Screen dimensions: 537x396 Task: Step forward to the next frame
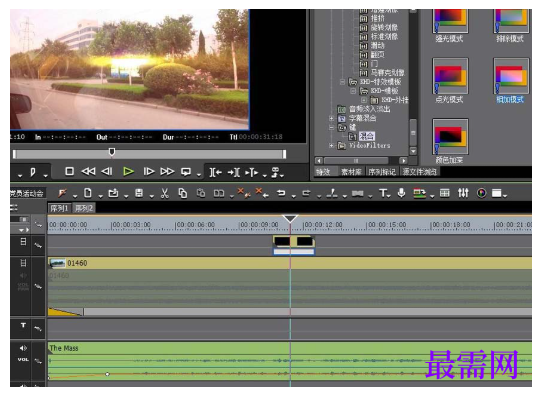(148, 171)
